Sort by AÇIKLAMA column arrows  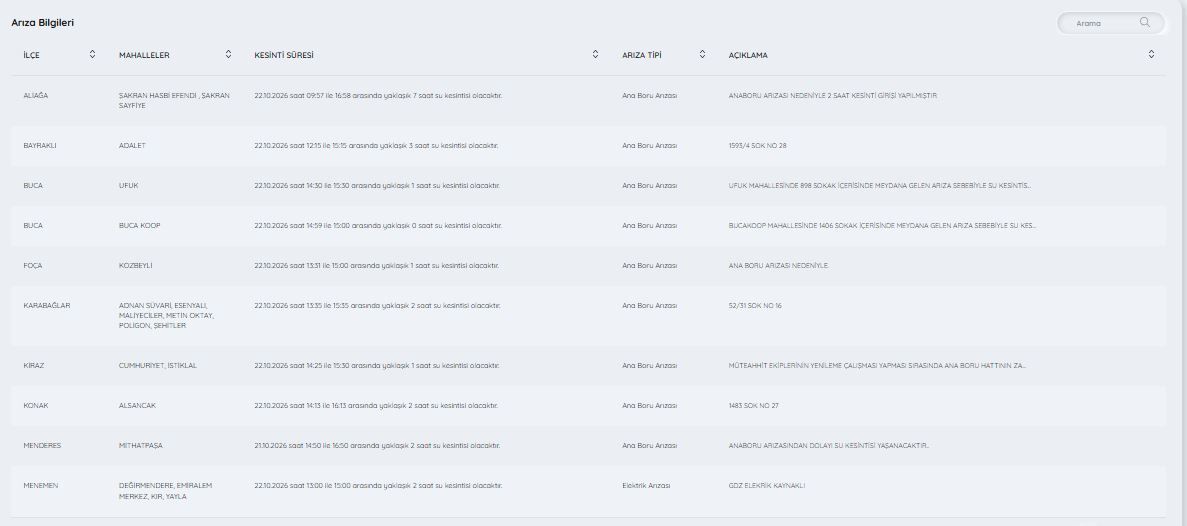[1151, 54]
